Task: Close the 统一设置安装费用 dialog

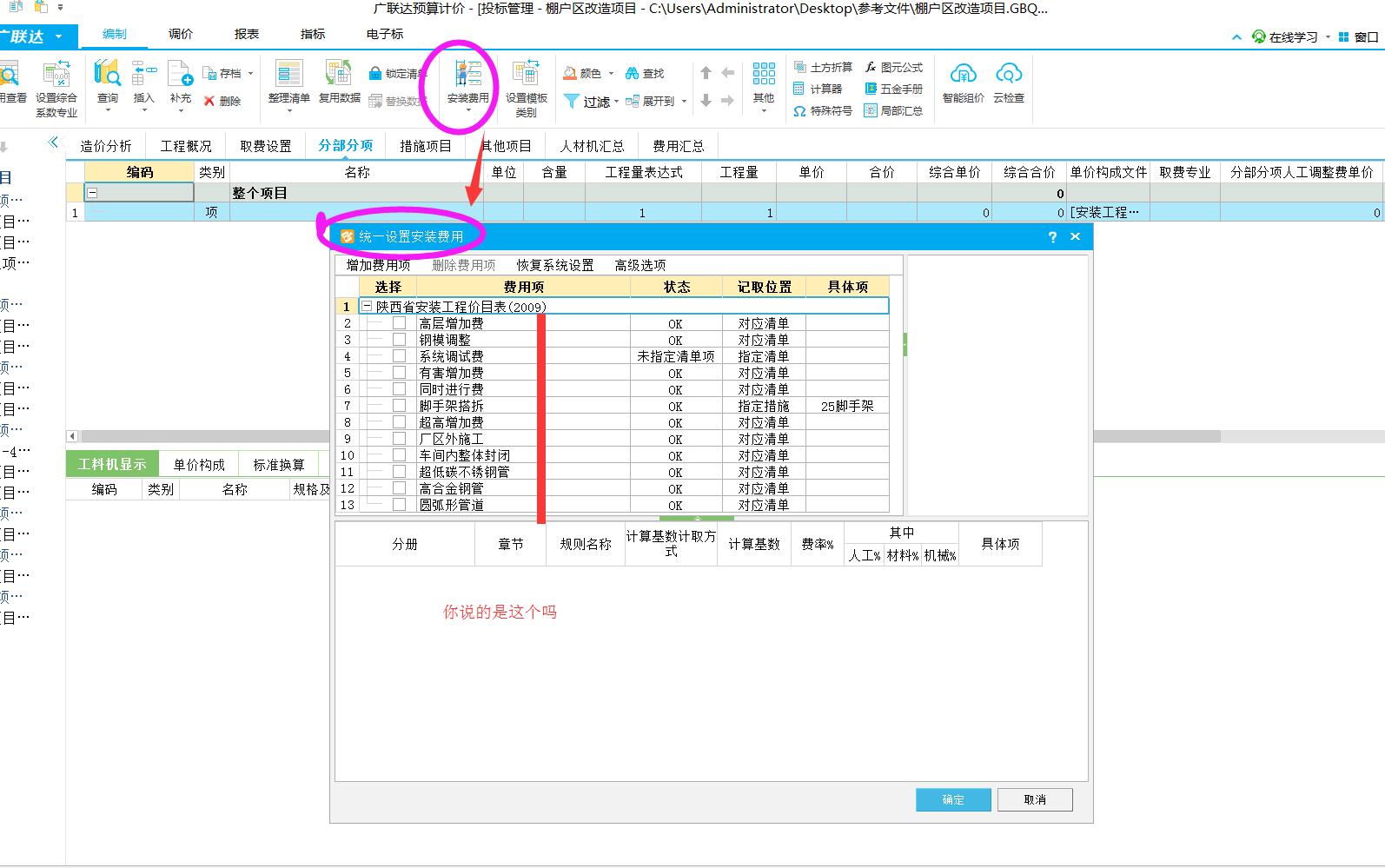Action: pyautogui.click(x=1076, y=236)
